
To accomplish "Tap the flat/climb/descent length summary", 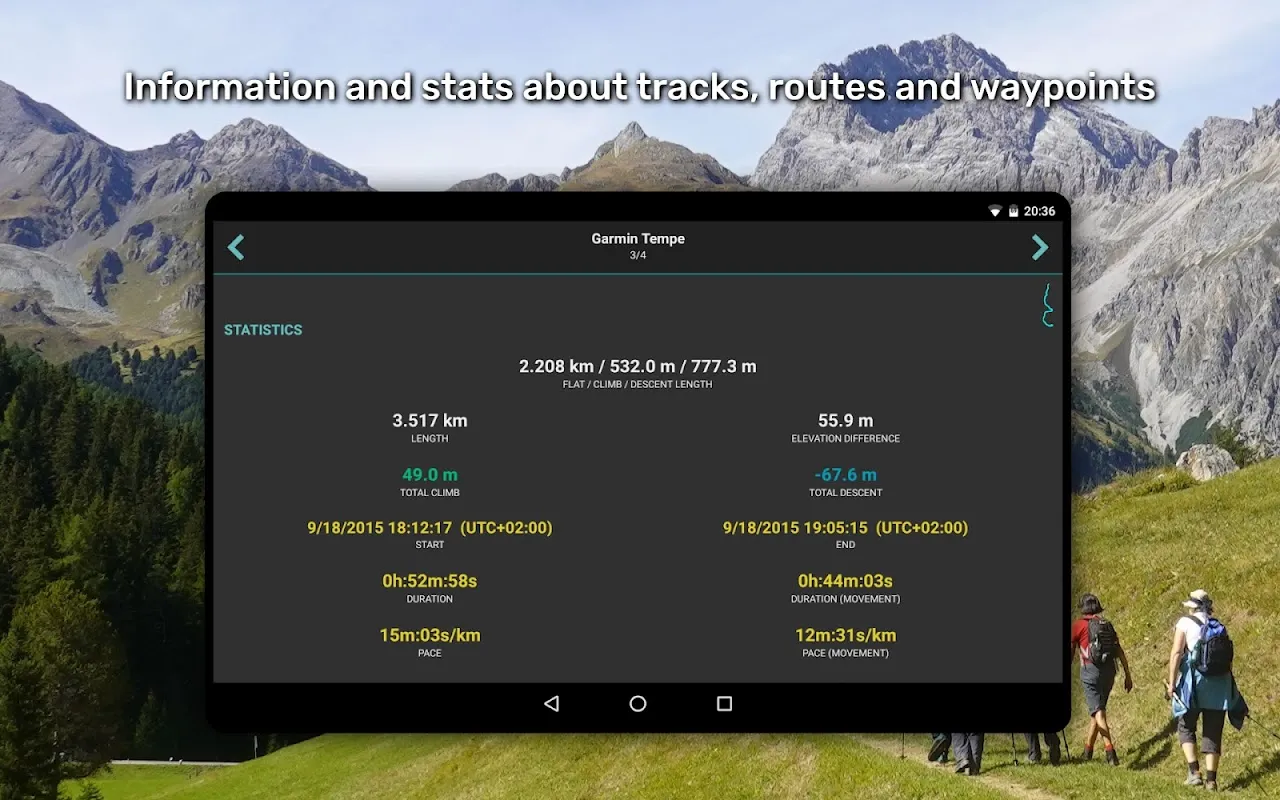I will coord(638,367).
